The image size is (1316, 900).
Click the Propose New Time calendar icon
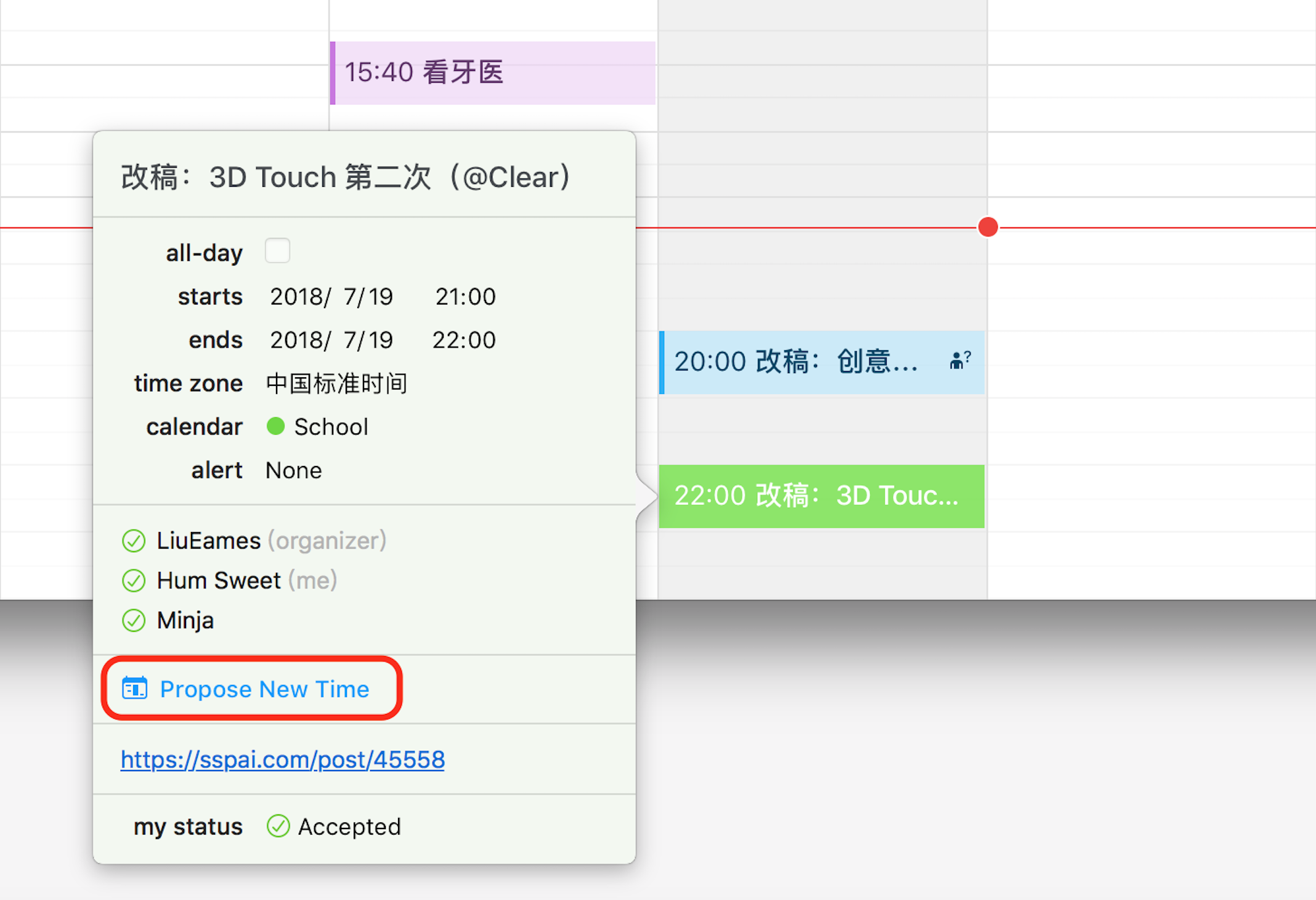pos(134,688)
